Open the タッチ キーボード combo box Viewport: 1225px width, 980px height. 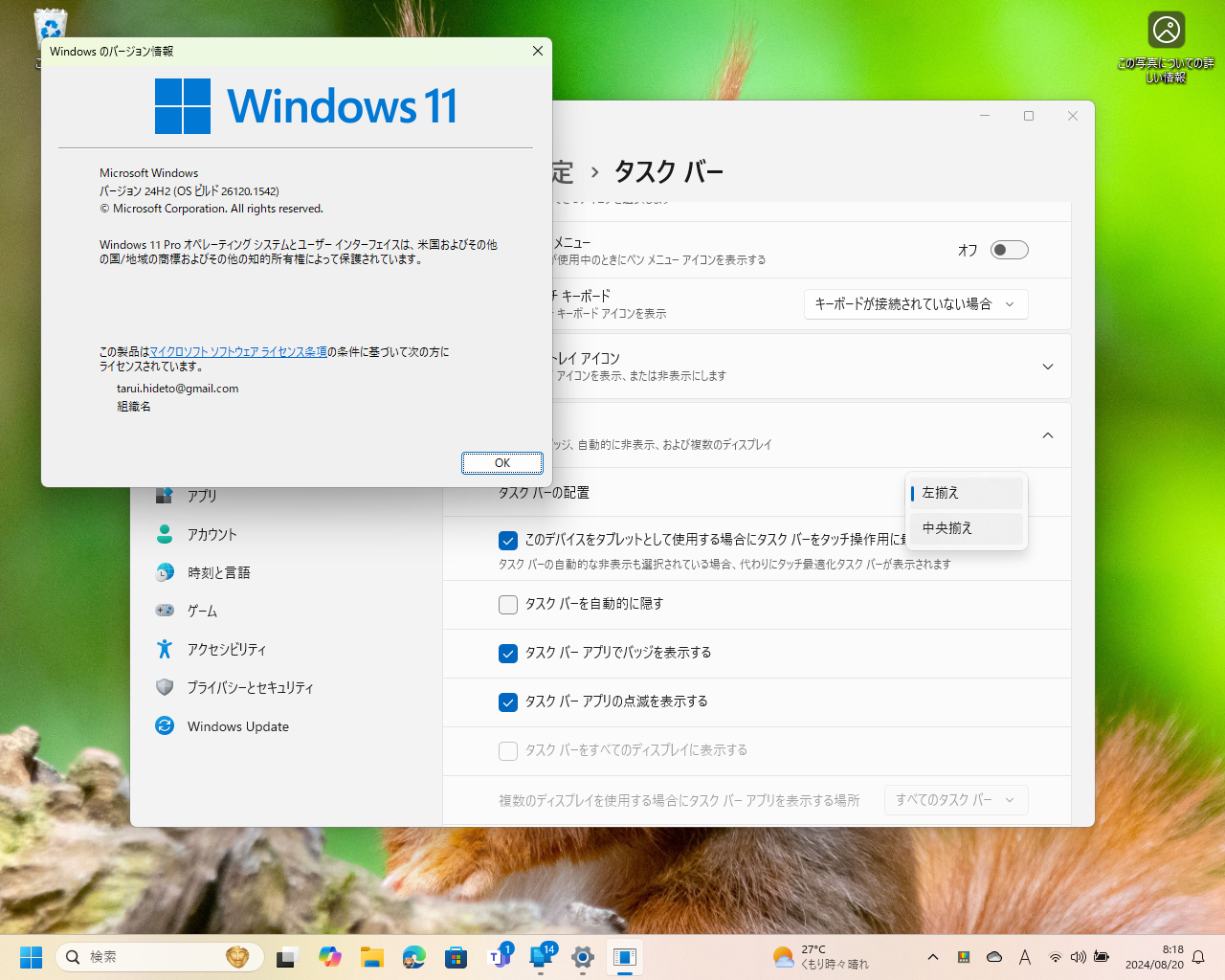(x=915, y=303)
